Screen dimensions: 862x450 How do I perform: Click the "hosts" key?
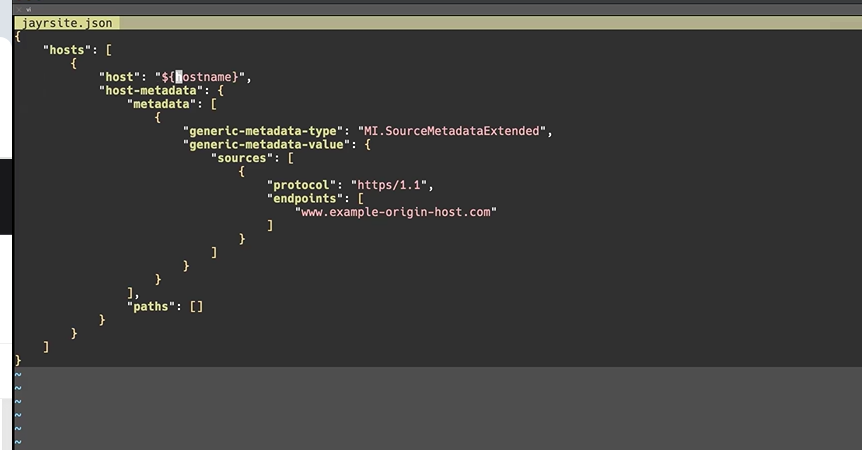67,50
